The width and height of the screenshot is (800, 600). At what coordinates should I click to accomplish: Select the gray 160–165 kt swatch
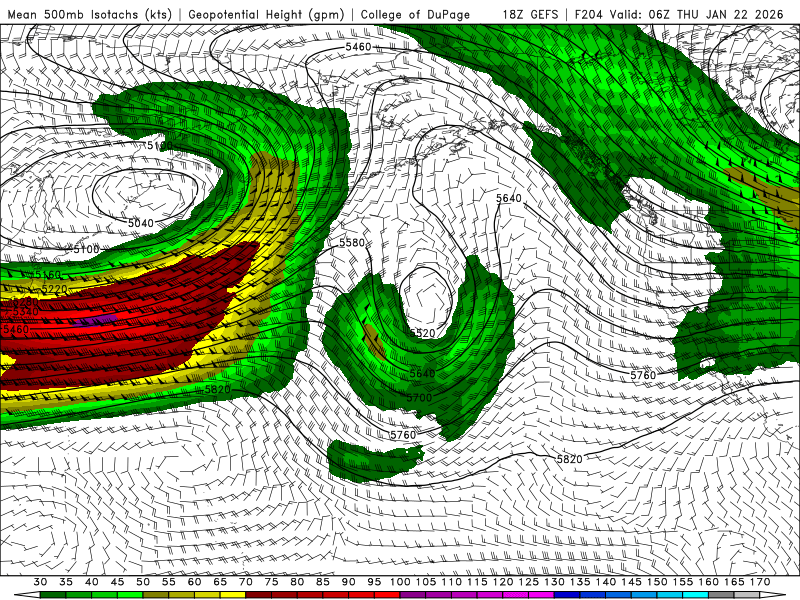(x=721, y=595)
